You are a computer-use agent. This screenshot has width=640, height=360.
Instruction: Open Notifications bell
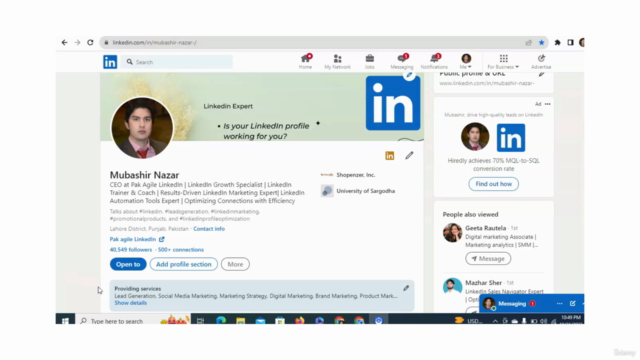point(434,62)
